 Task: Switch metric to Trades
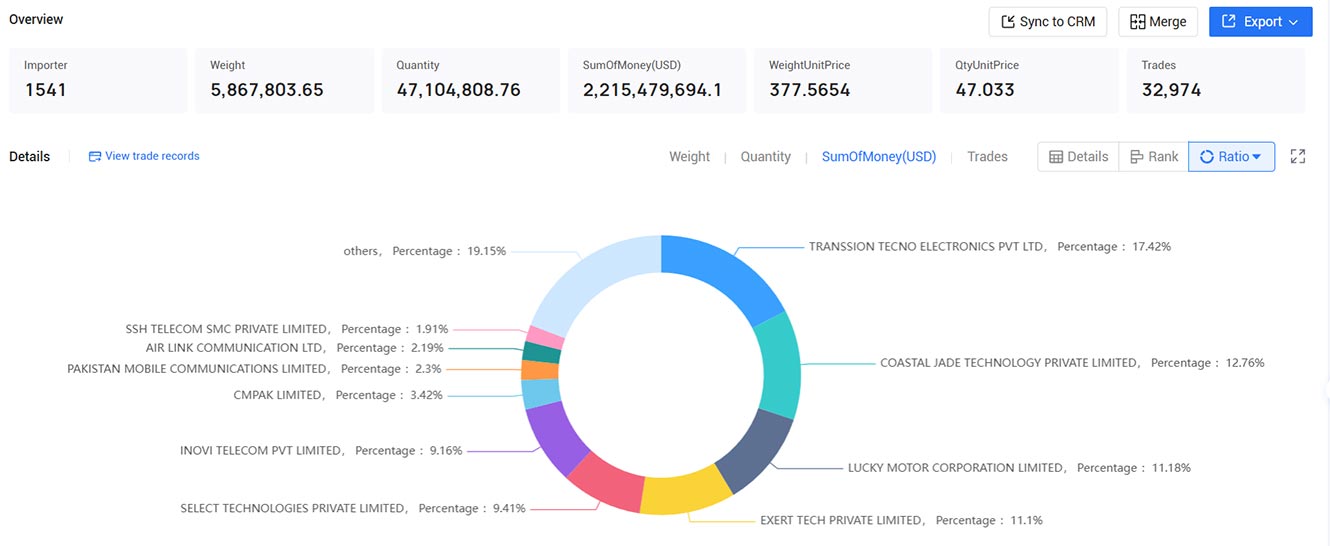coord(987,157)
